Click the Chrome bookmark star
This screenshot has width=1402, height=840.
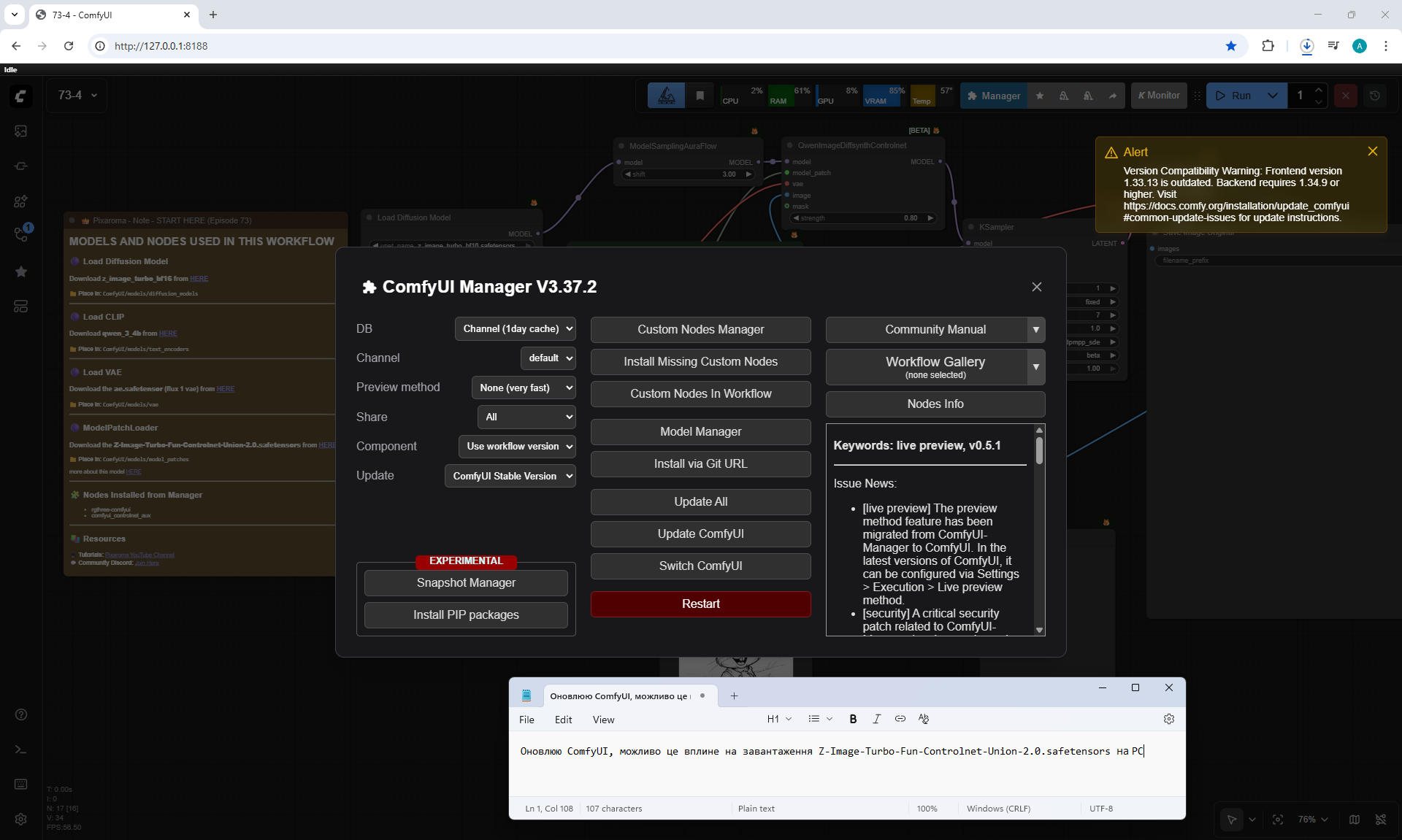click(x=1231, y=46)
